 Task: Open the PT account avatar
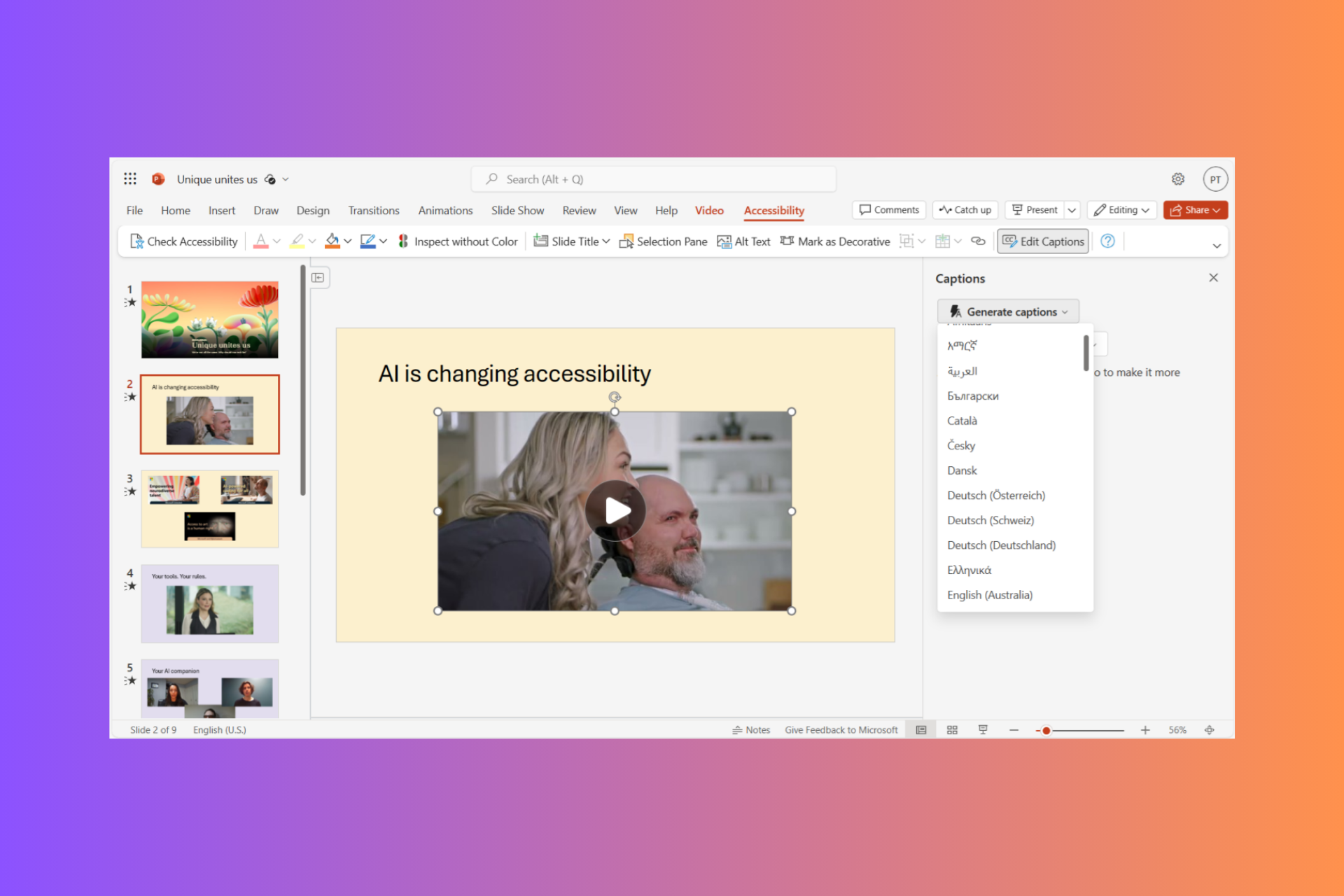(x=1215, y=179)
